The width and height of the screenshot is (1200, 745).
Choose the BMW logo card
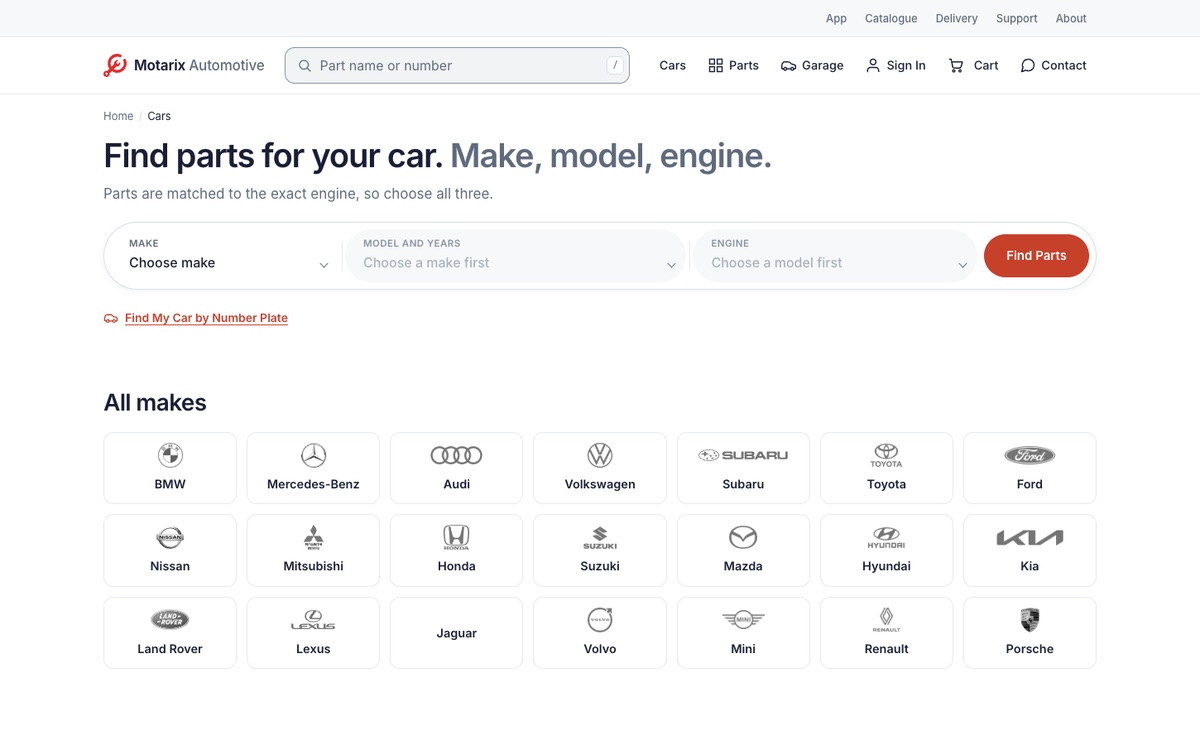170,468
